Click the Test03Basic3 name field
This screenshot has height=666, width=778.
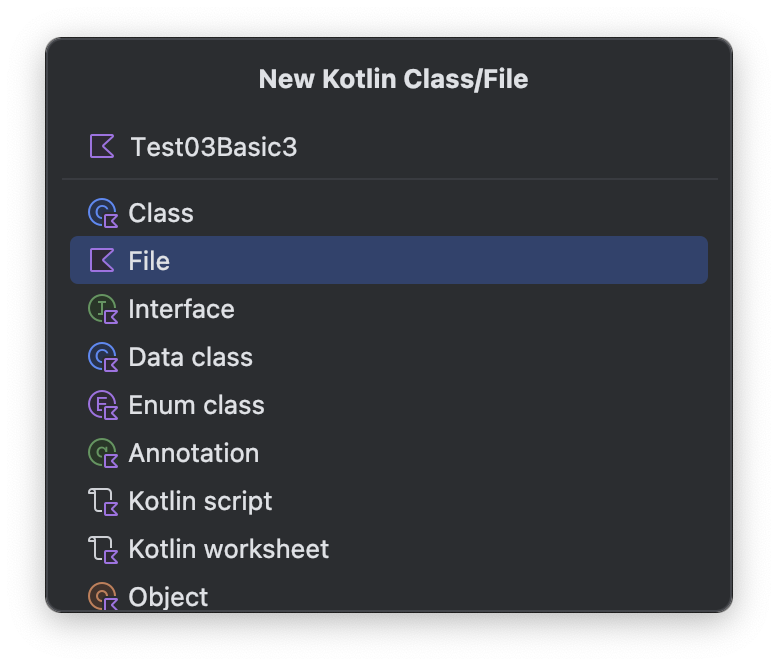[400, 147]
